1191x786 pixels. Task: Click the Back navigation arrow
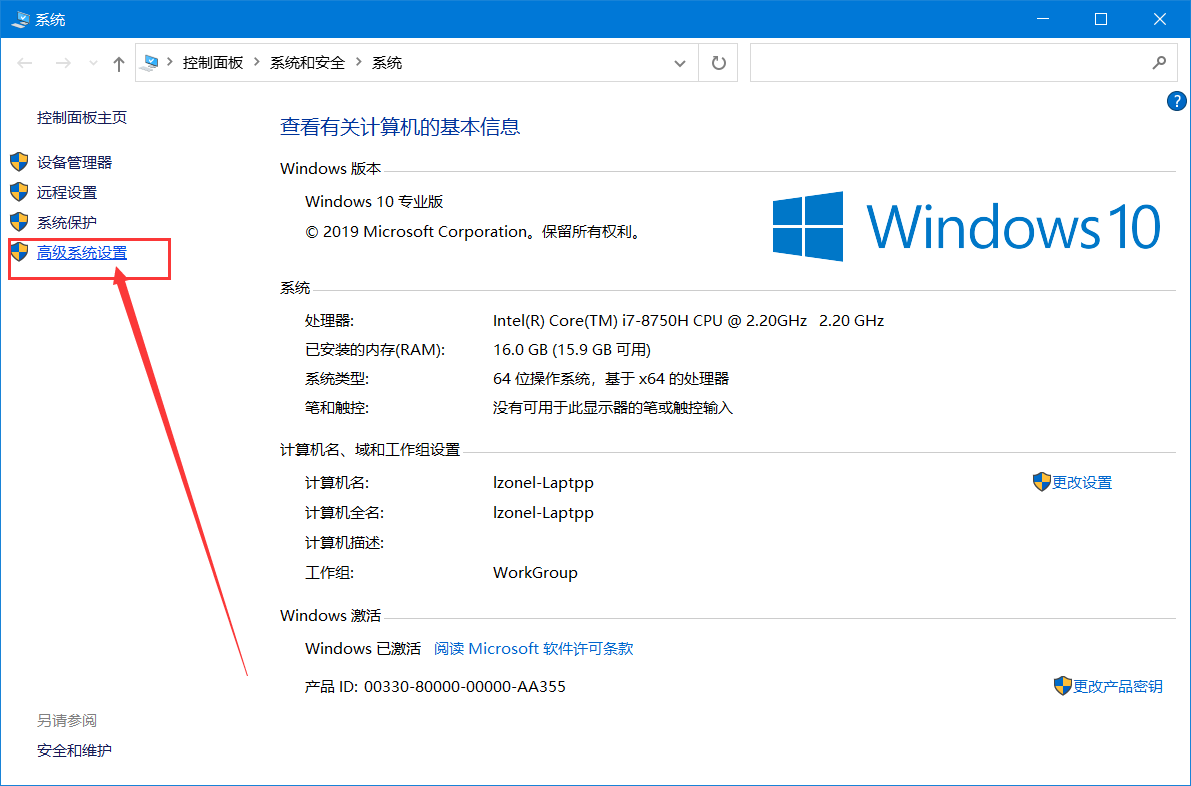click(x=25, y=63)
